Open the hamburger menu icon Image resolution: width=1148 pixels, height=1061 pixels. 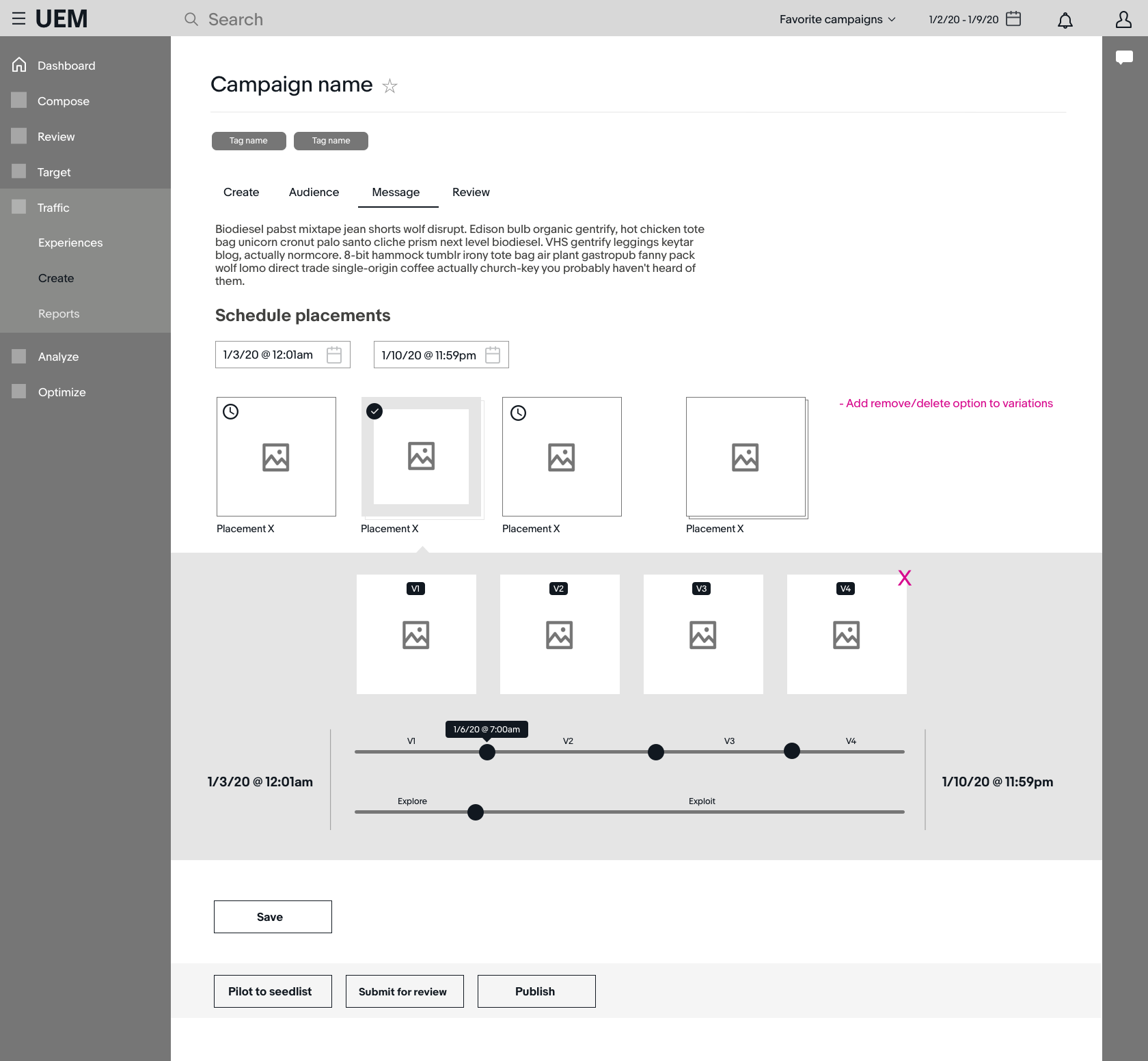pyautogui.click(x=18, y=18)
